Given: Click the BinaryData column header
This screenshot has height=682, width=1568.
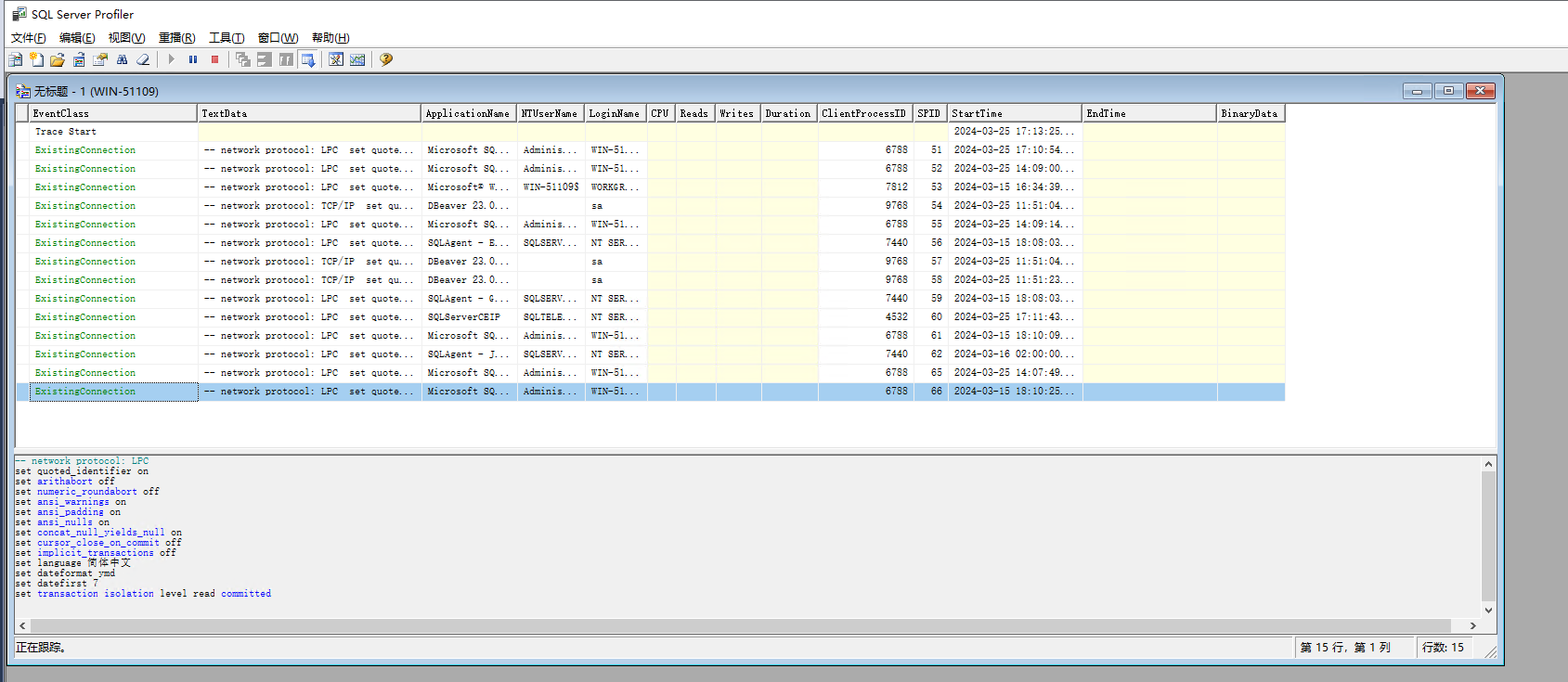Looking at the screenshot, I should (x=1251, y=113).
